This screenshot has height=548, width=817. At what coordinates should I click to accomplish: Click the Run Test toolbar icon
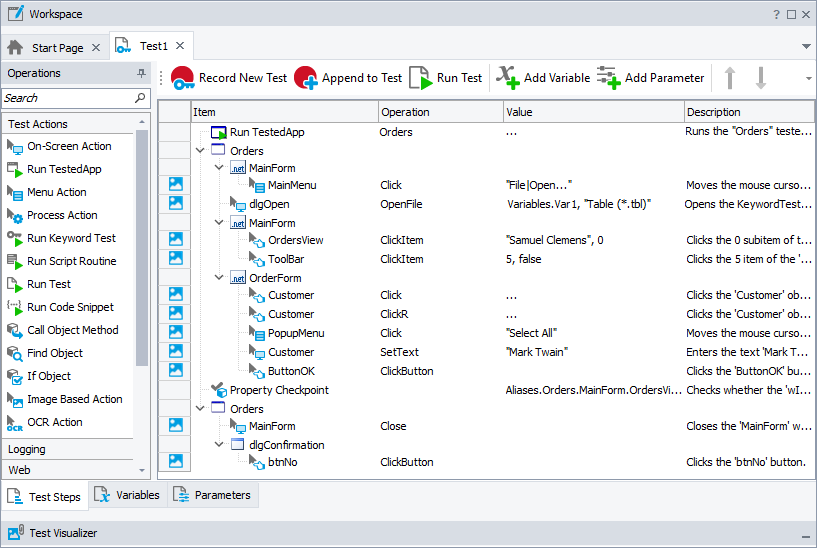click(421, 78)
